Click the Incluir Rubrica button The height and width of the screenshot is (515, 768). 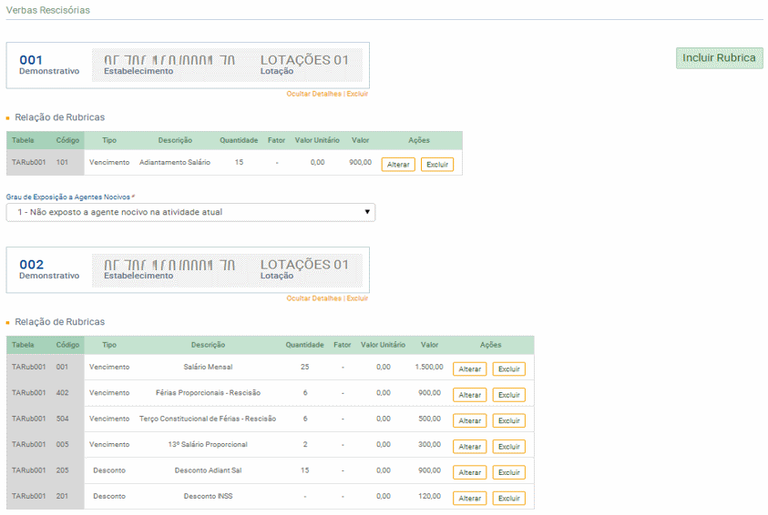[719, 58]
